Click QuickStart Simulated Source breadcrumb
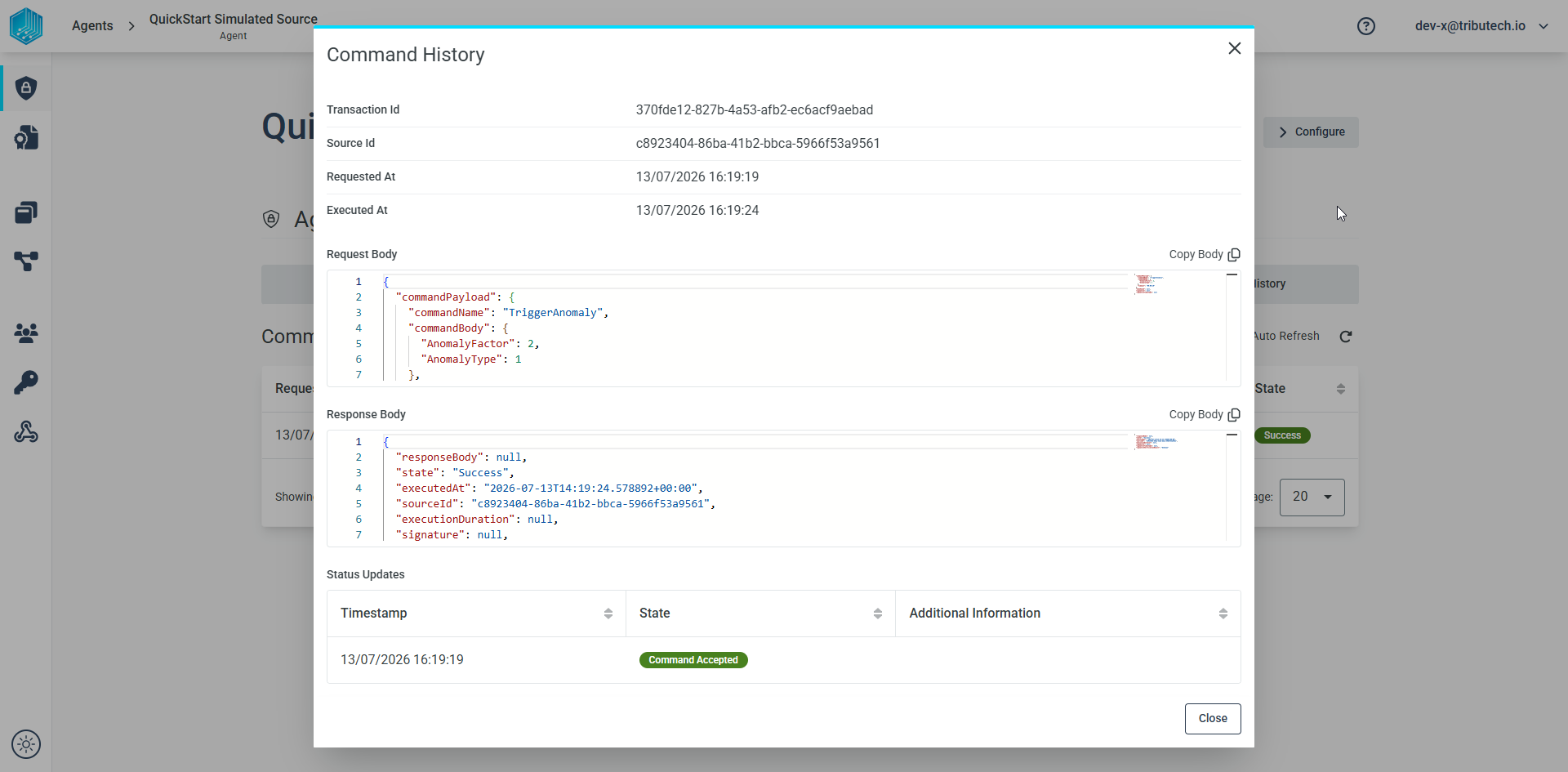Screen dimensions: 1568x772 [234, 19]
